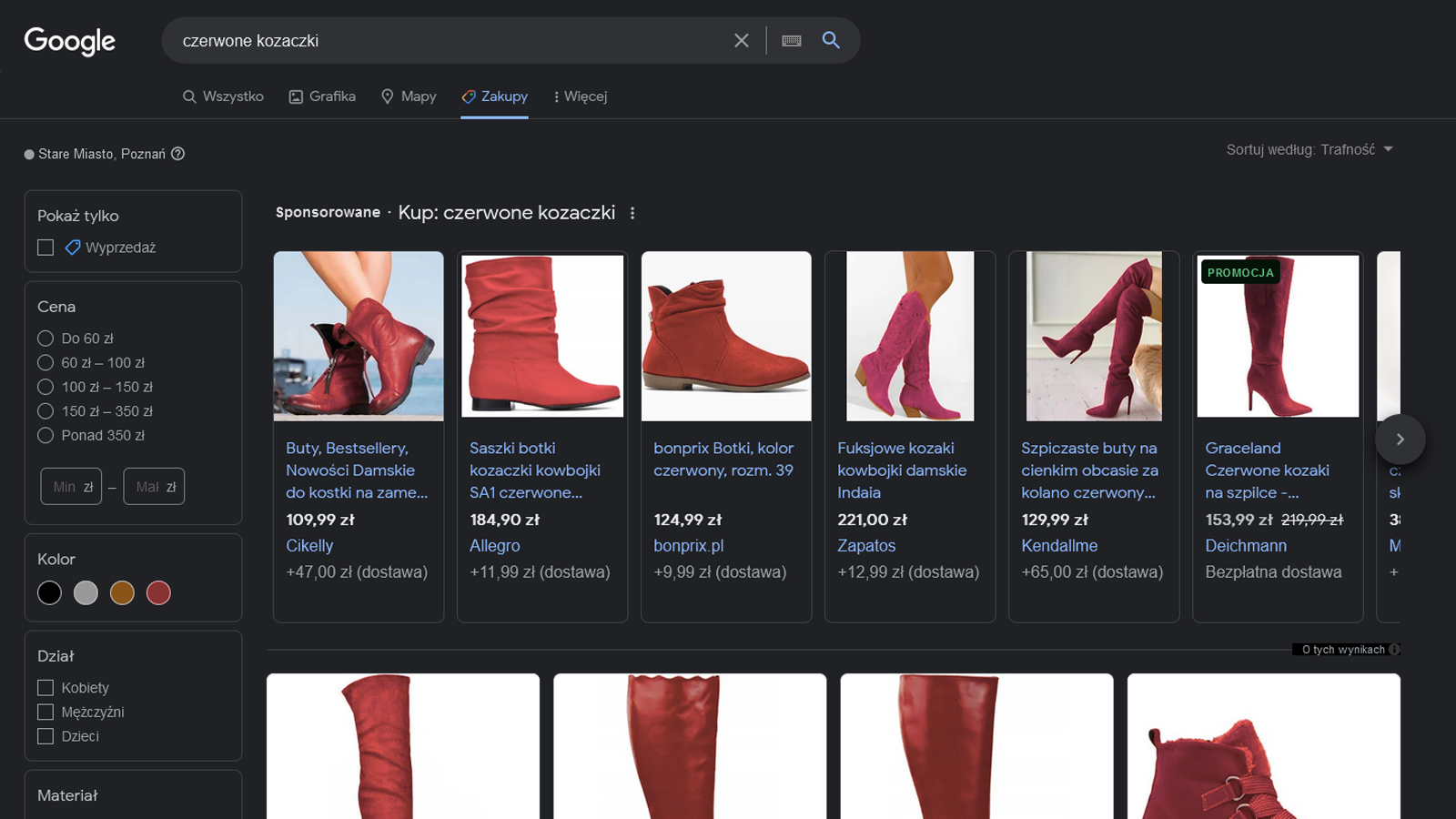Open the Wszystko tab
The height and width of the screenshot is (819, 1456).
click(223, 96)
